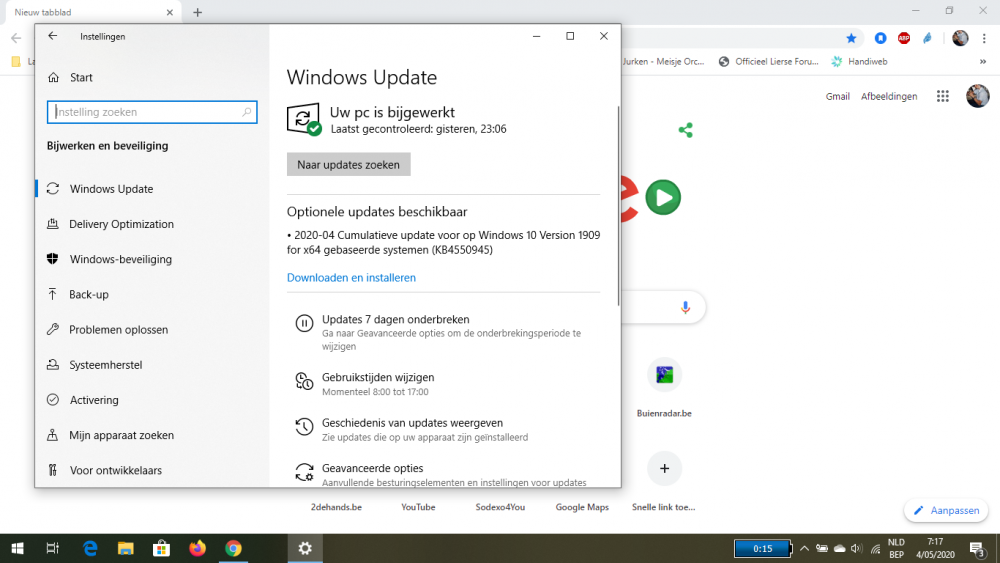
Task: Click the Afbeeldingen link
Action: [x=889, y=96]
